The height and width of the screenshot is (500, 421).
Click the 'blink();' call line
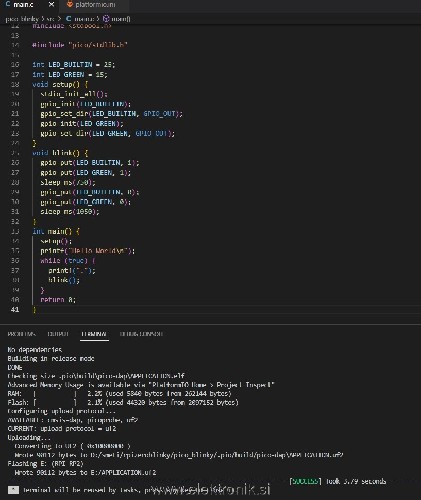(64, 280)
